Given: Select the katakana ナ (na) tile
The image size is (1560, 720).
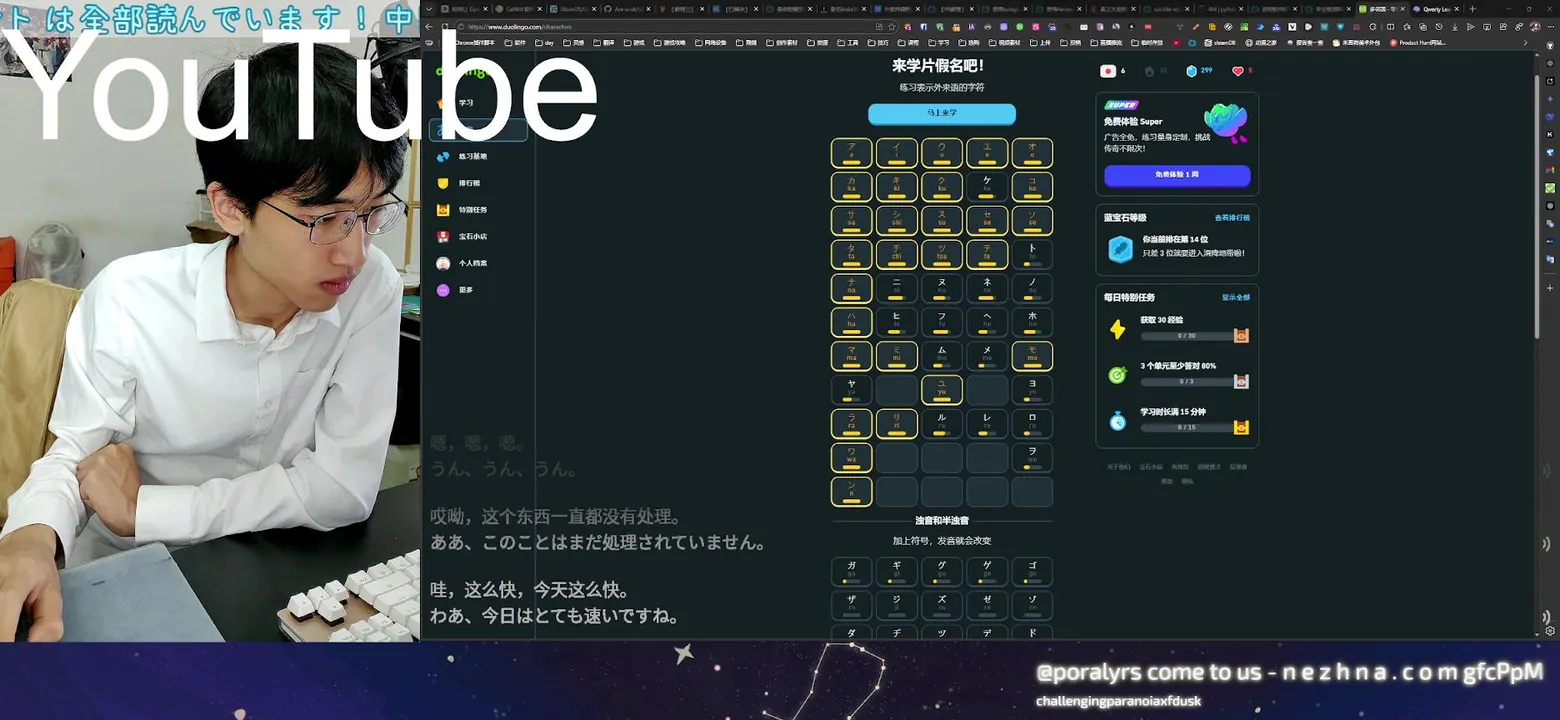Looking at the screenshot, I should coord(851,288).
